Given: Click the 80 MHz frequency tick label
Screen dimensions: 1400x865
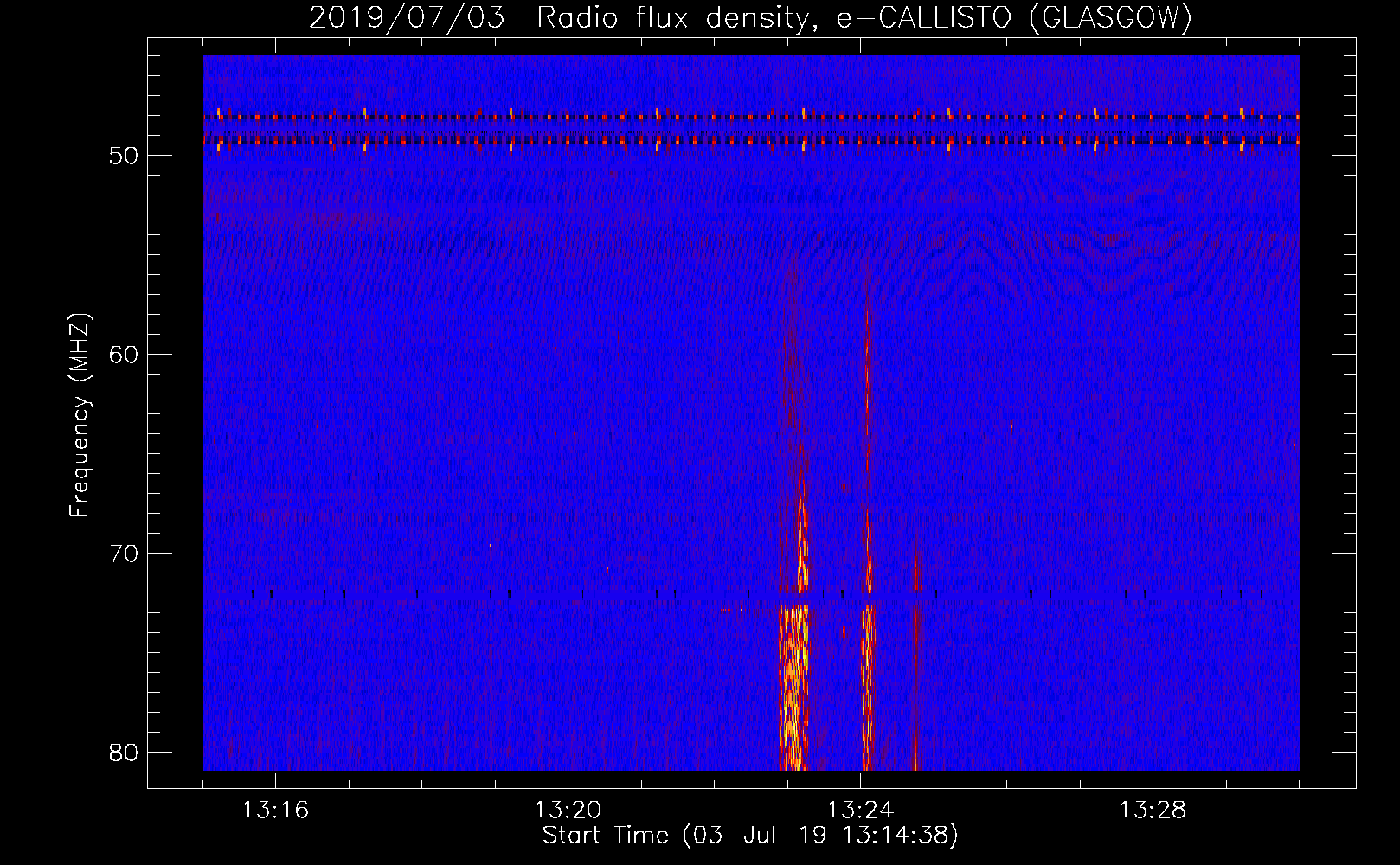Looking at the screenshot, I should (x=125, y=753).
